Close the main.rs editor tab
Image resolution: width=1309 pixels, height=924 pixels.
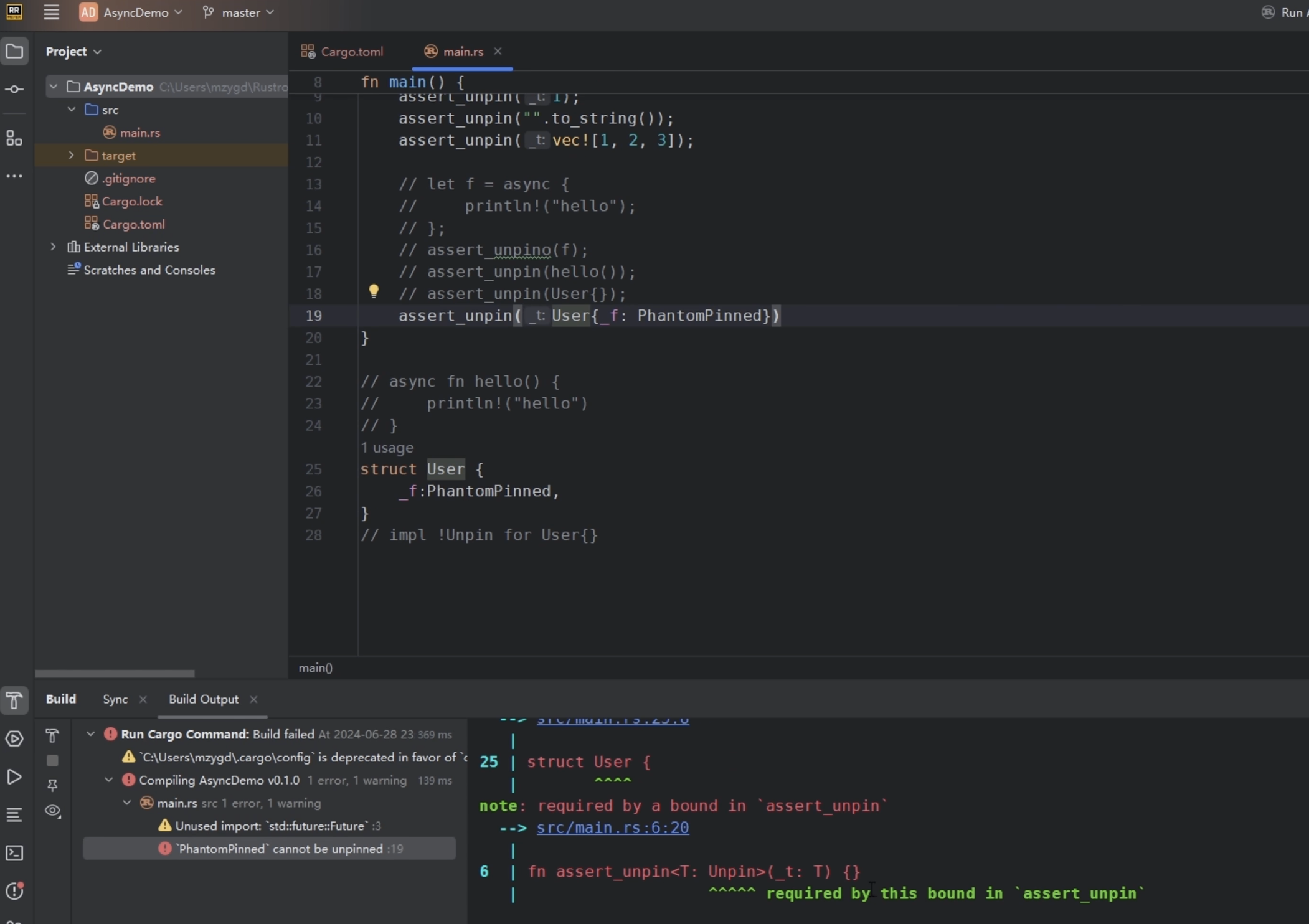click(498, 51)
